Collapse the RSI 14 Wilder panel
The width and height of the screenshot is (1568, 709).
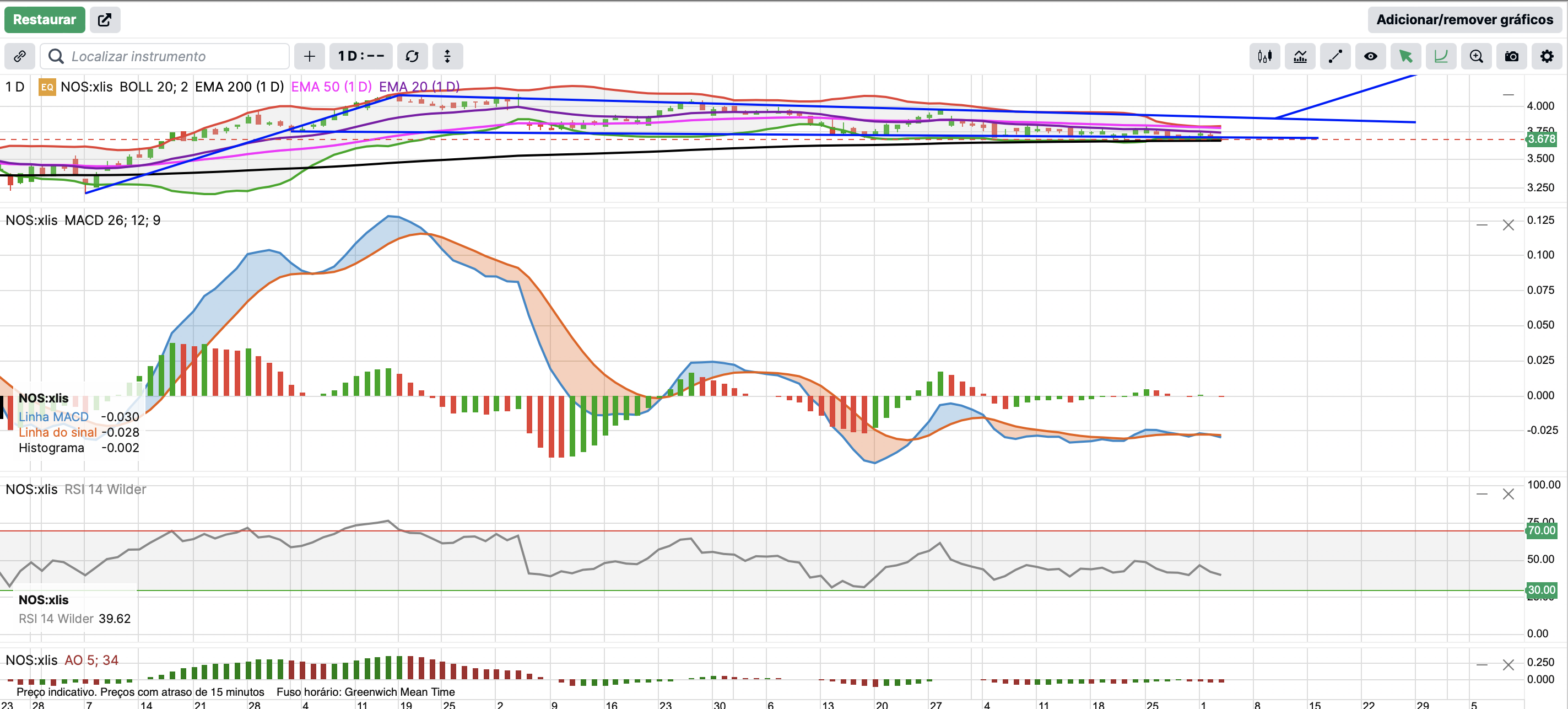point(1482,494)
